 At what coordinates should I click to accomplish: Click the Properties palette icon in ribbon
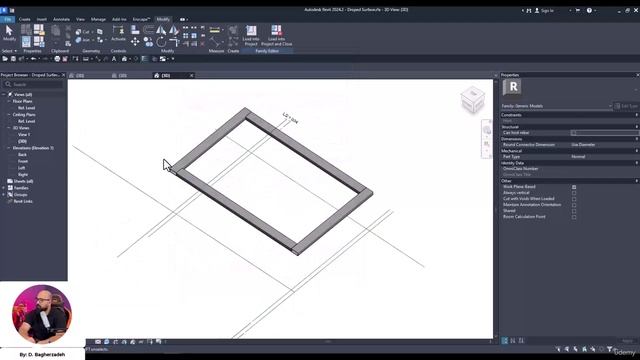26,42
